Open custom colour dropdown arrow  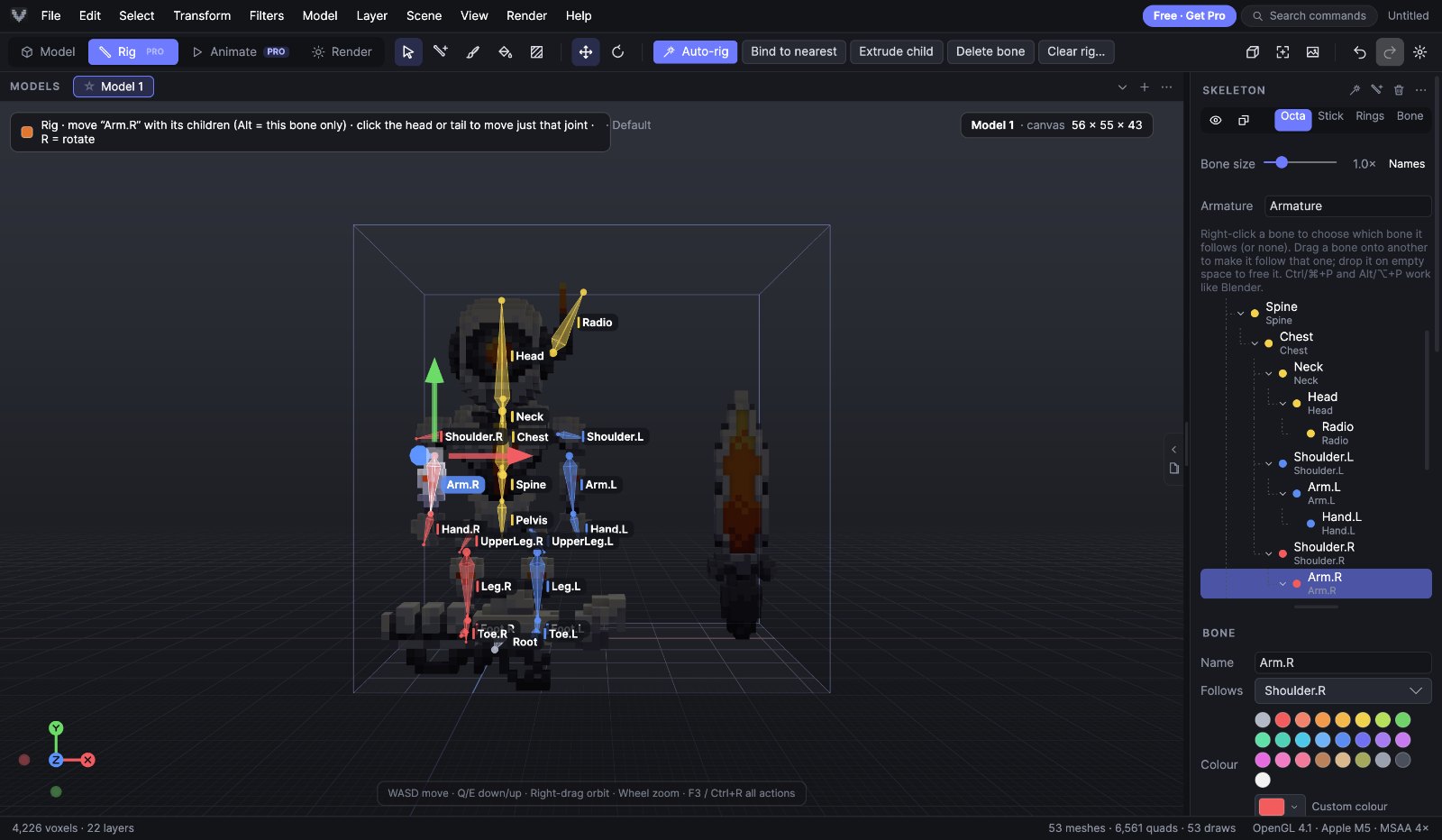tap(1294, 807)
